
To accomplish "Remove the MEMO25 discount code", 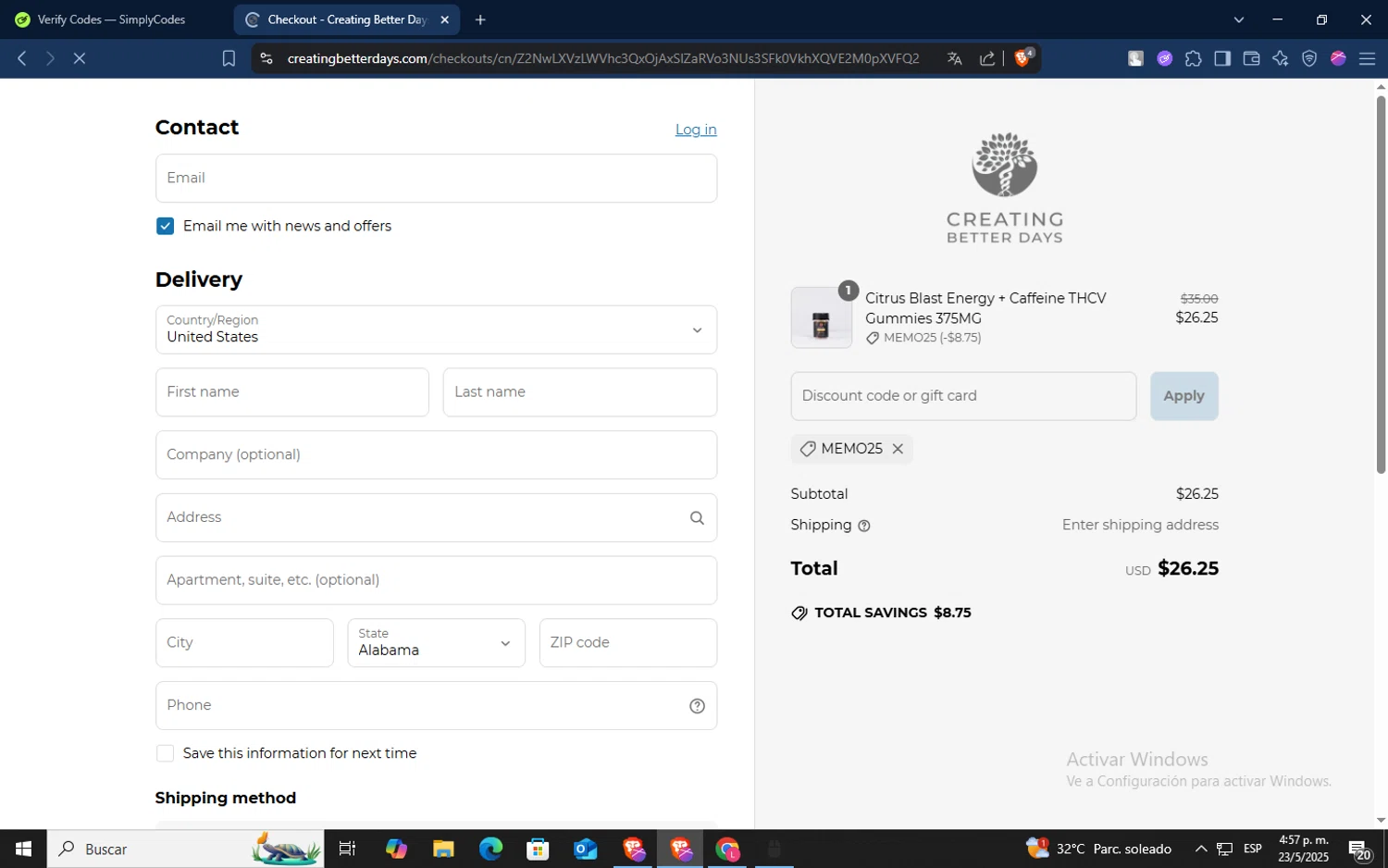I will [898, 449].
